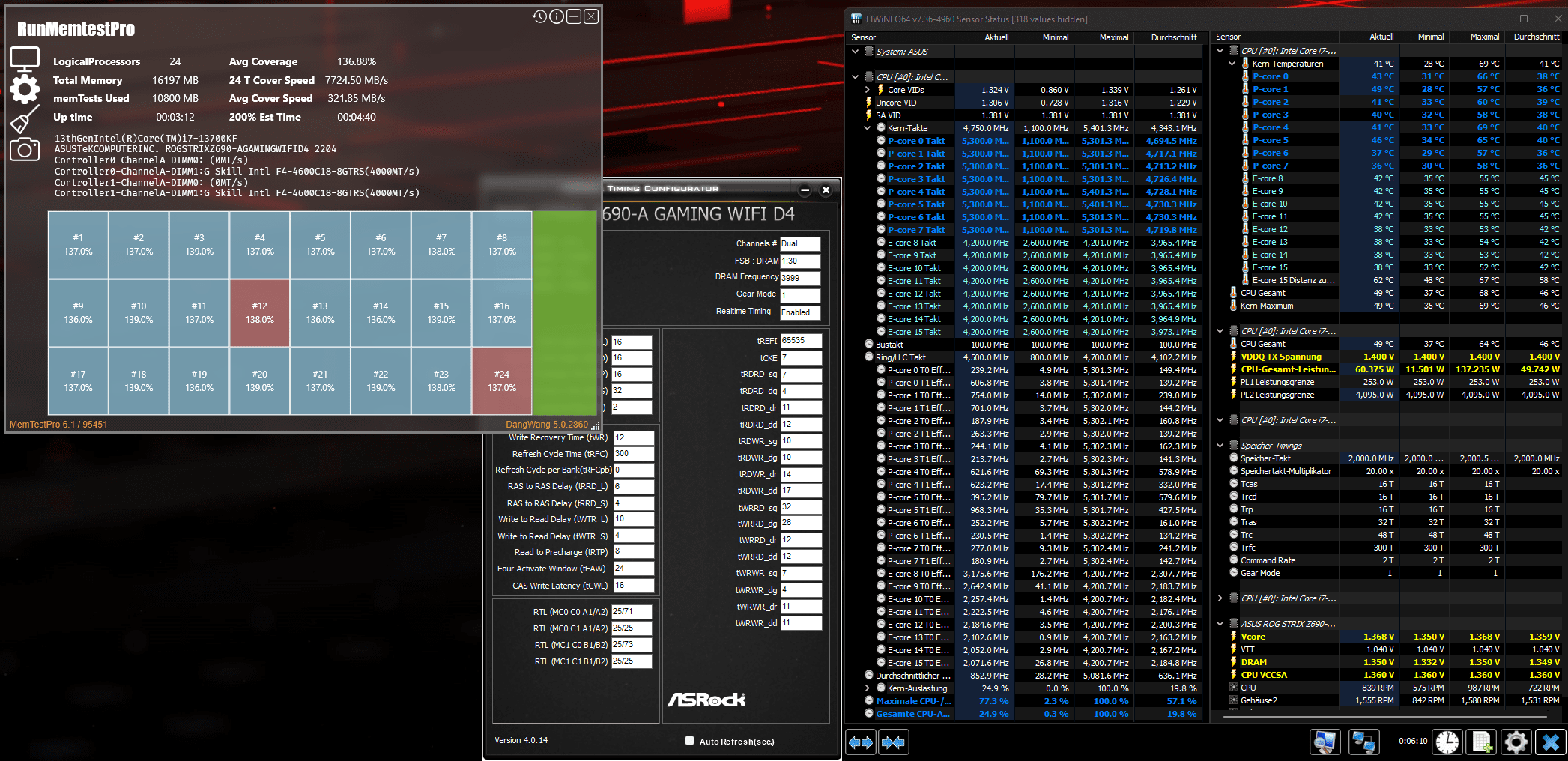Start HWiNFO logging with the sheet-plus icon
The image size is (1568, 761).
pyautogui.click(x=1482, y=742)
